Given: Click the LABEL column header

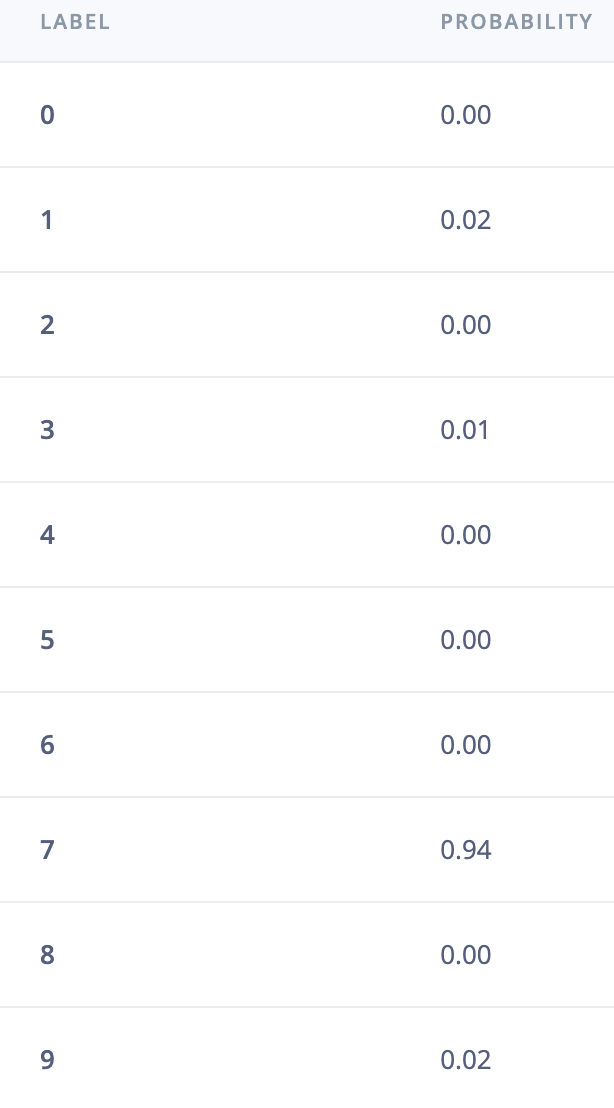Looking at the screenshot, I should point(75,22).
